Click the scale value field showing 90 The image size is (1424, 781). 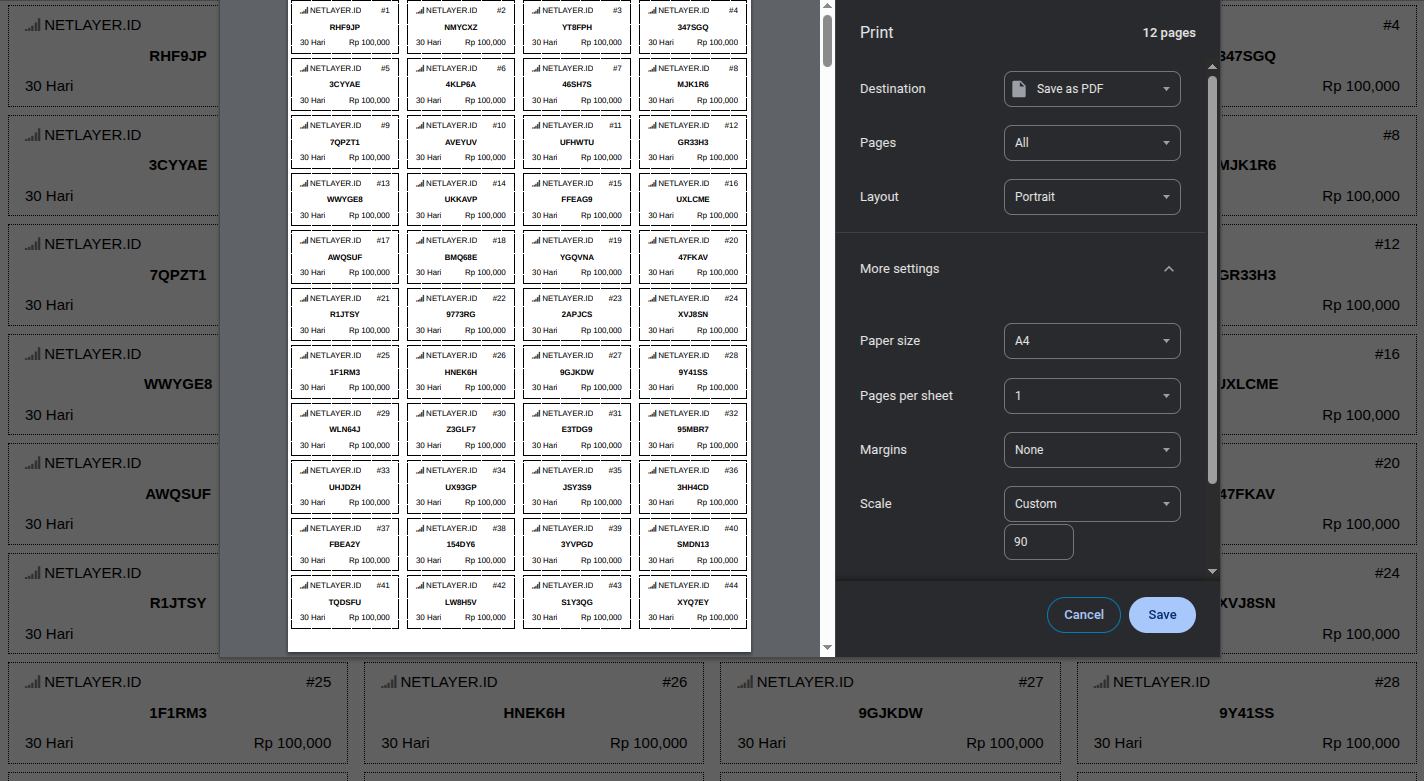pyautogui.click(x=1039, y=542)
